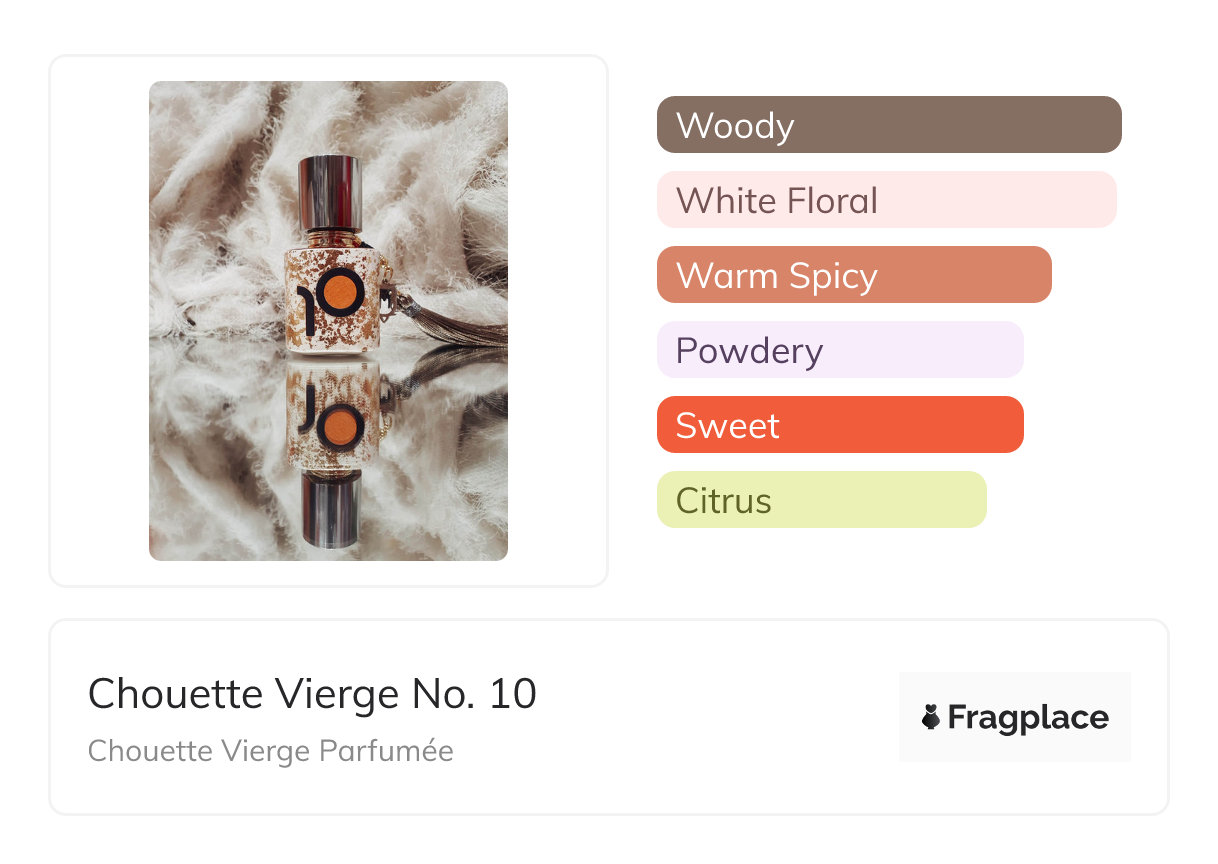Screen dimensions: 1218x864
Task: Pick the yellow-green Citrus accord bar
Action: pyautogui.click(x=821, y=500)
